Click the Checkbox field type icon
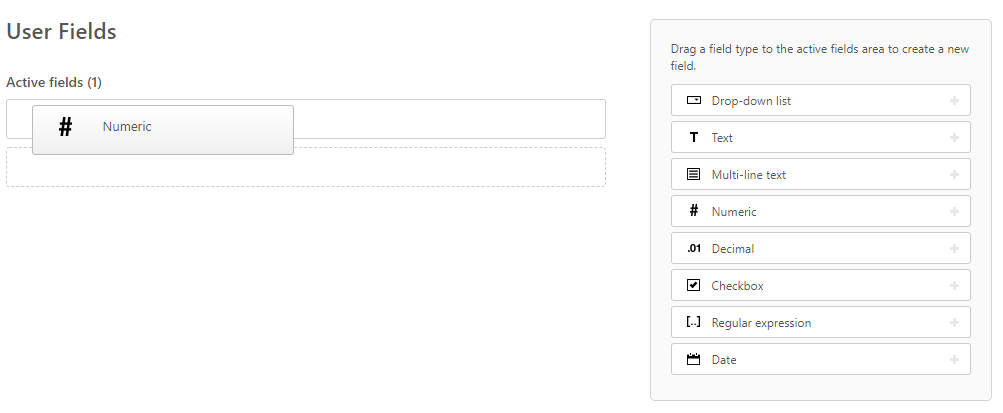 (694, 286)
